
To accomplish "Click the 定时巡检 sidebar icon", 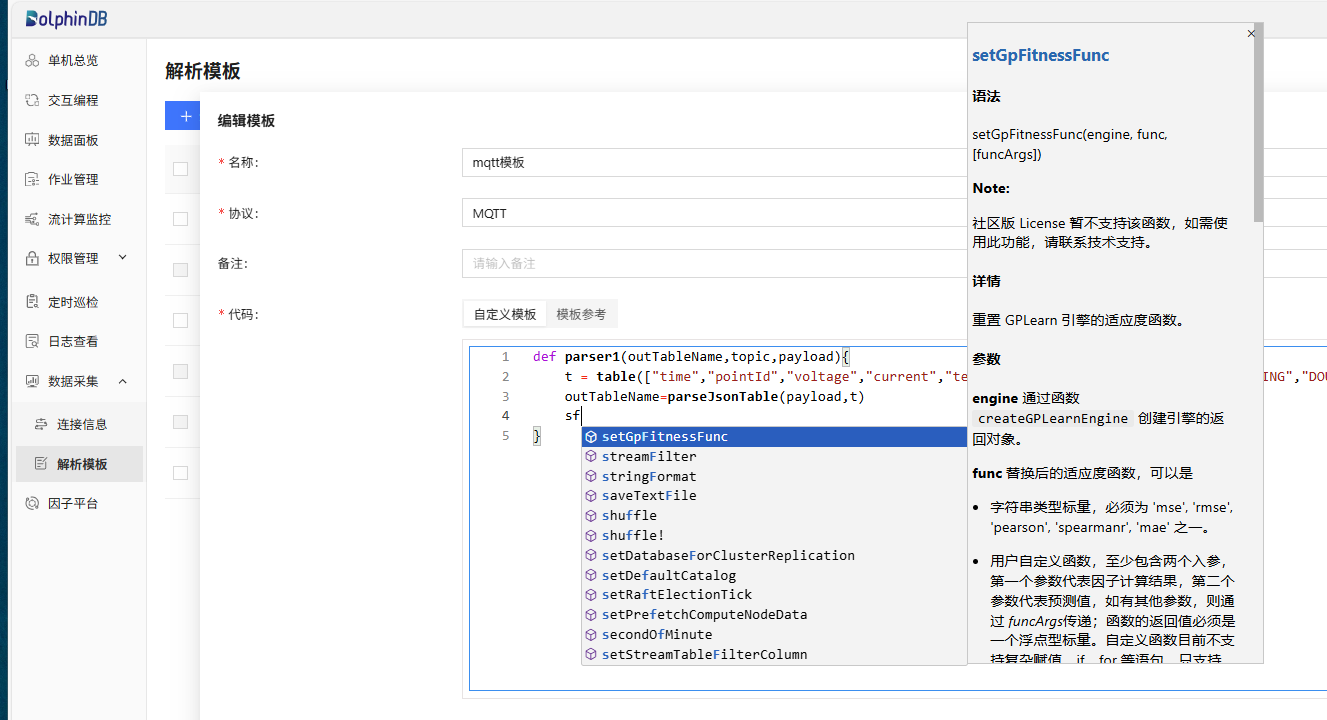I will click(32, 302).
